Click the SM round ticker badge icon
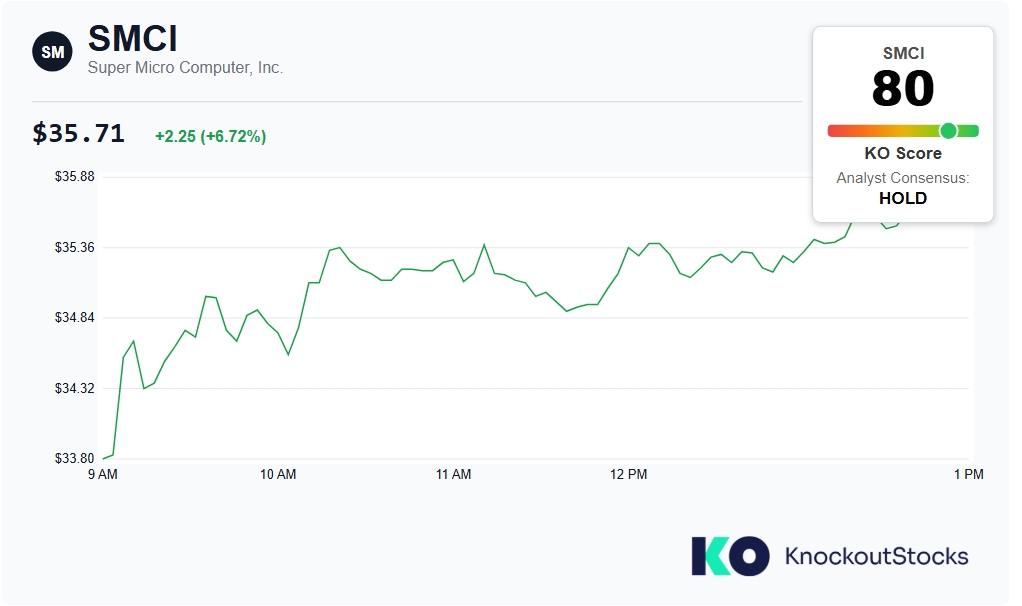This screenshot has width=1022, height=606. click(x=52, y=51)
